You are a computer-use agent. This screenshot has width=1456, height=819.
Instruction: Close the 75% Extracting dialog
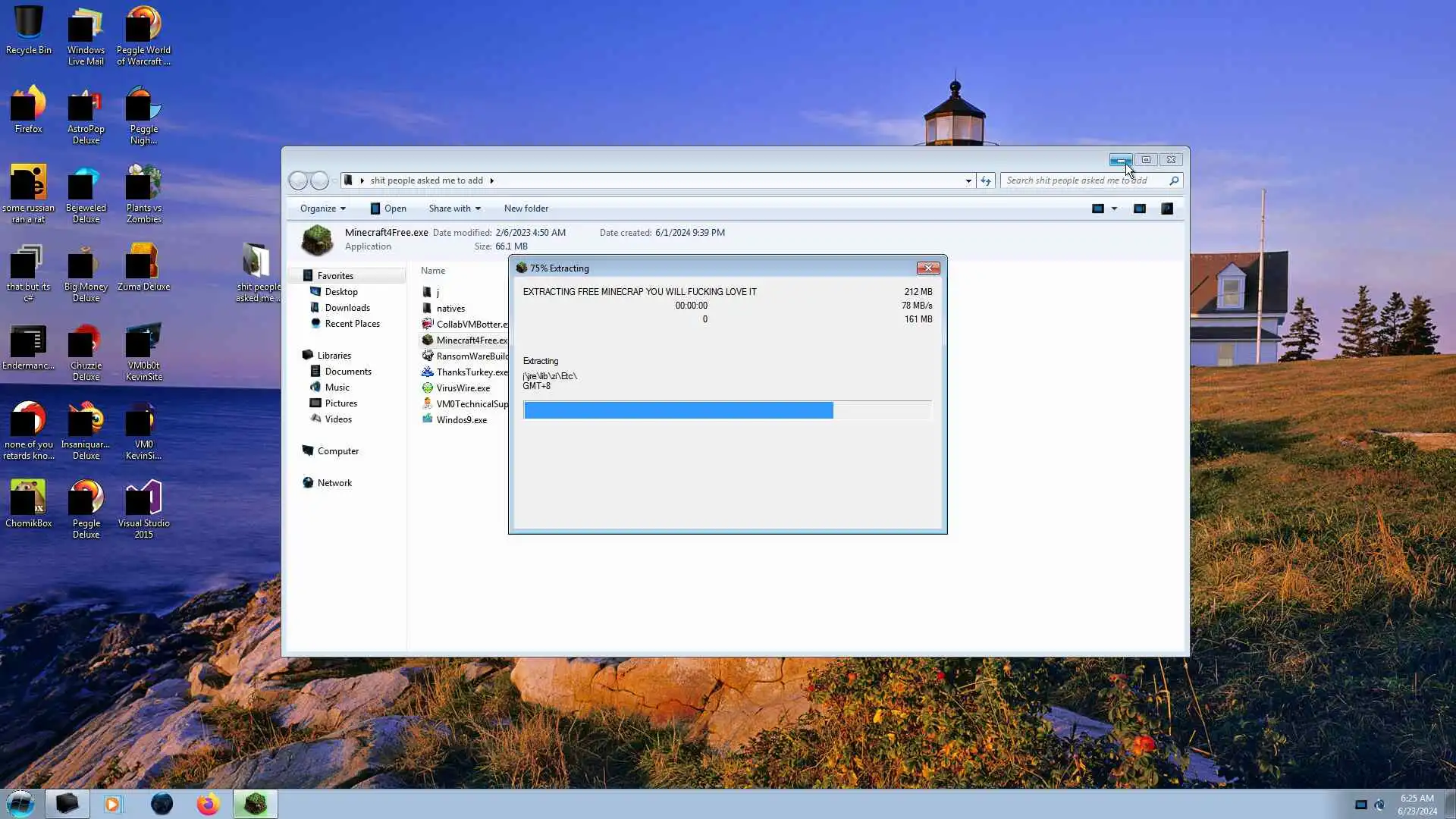tap(927, 268)
